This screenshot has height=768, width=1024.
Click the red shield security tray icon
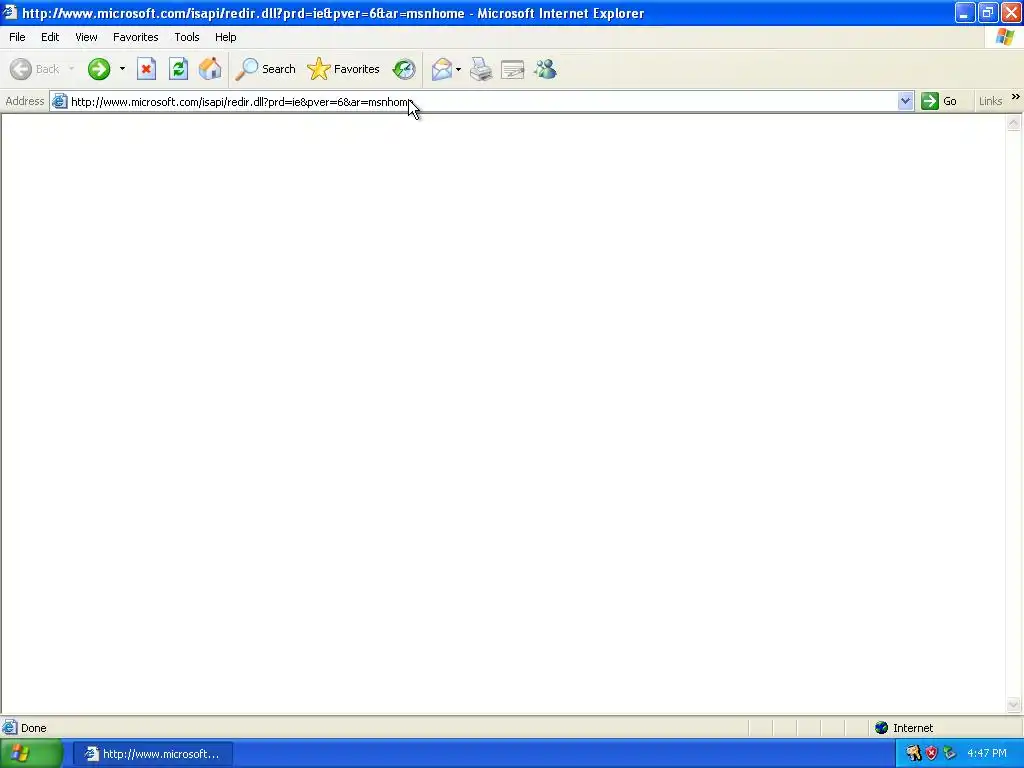click(931, 754)
